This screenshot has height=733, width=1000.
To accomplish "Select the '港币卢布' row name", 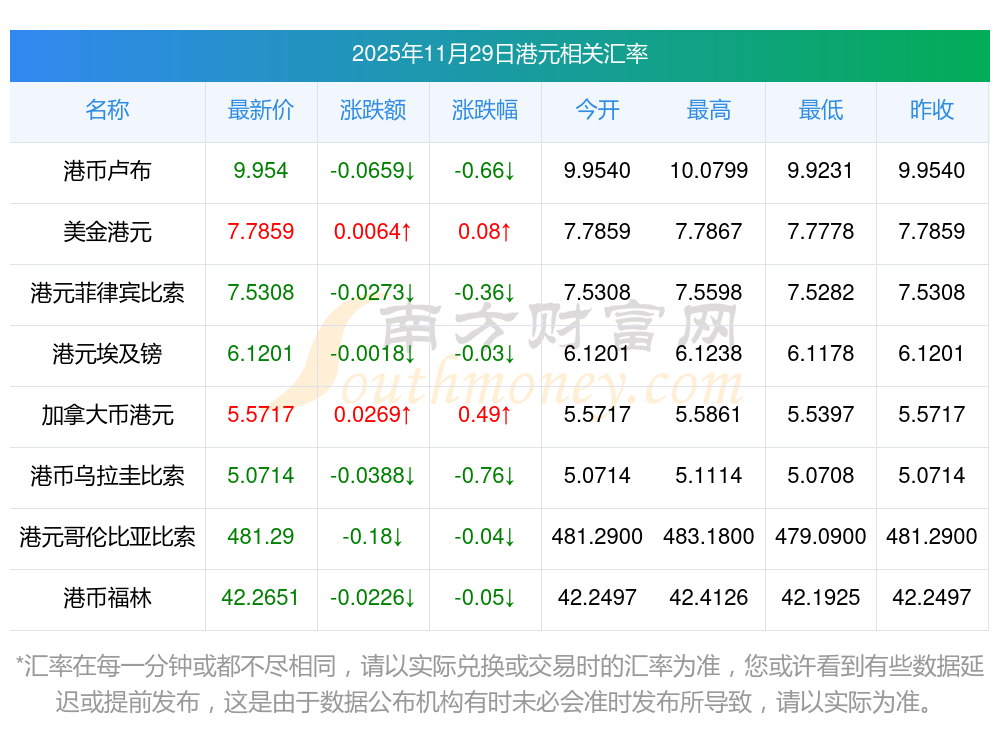I will pyautogui.click(x=107, y=171).
